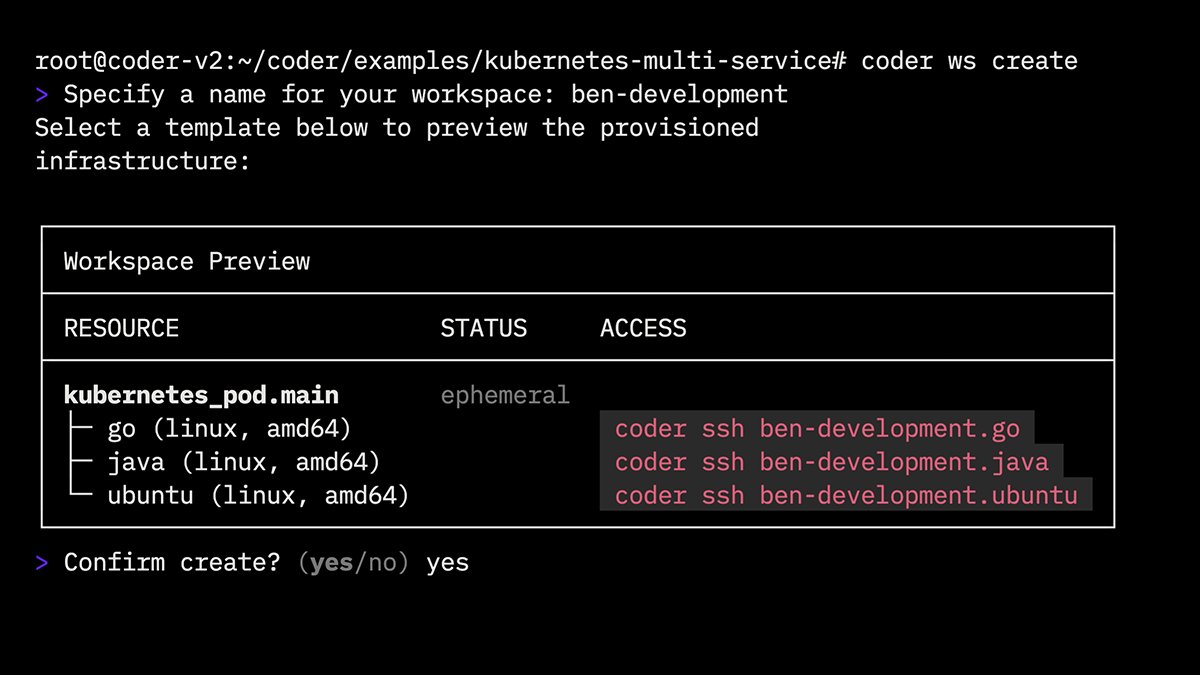Click the typed "yes" answer after the parentheses

pyautogui.click(x=447, y=564)
